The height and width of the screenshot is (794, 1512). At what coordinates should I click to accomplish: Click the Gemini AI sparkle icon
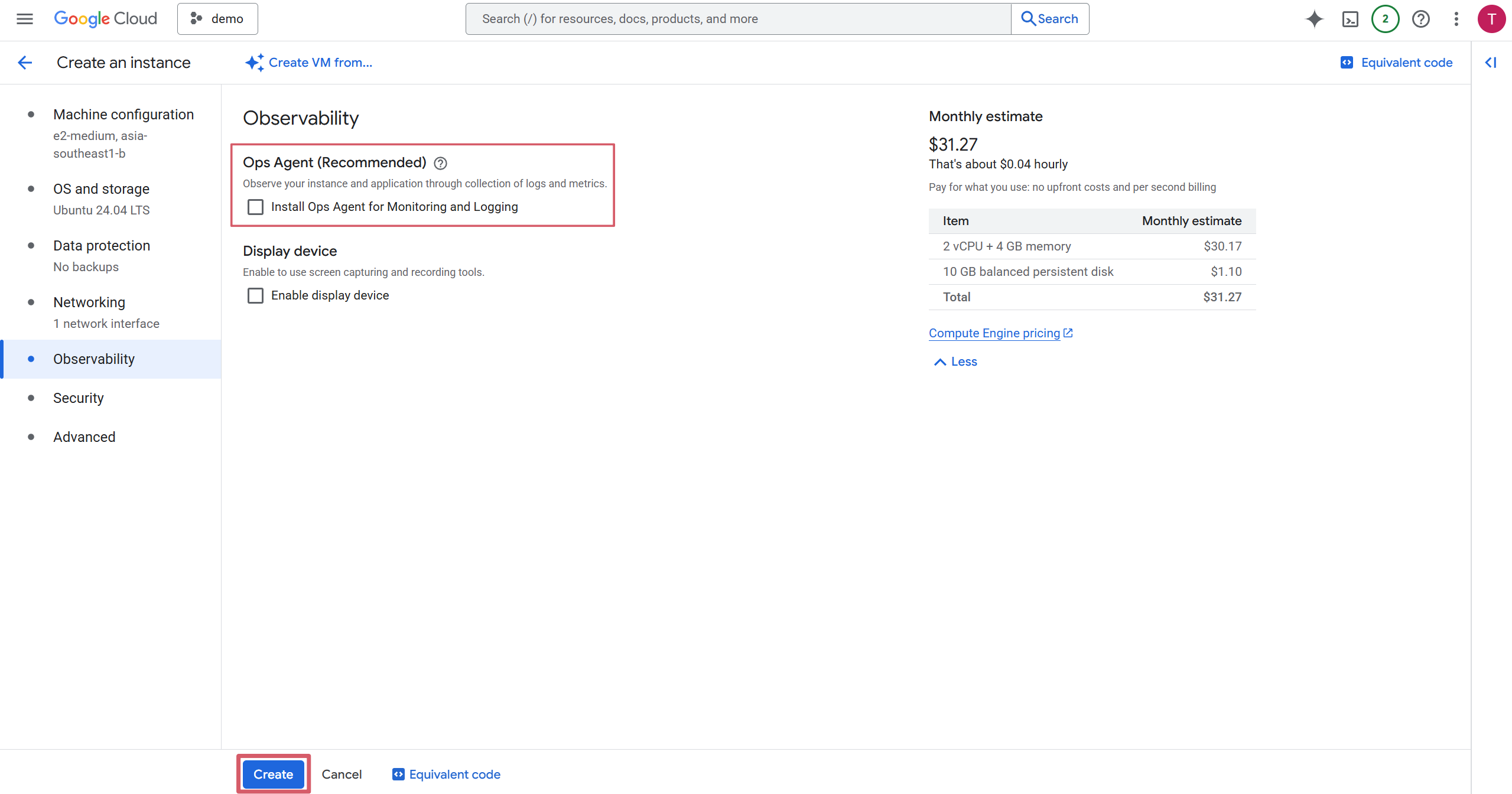(1314, 19)
